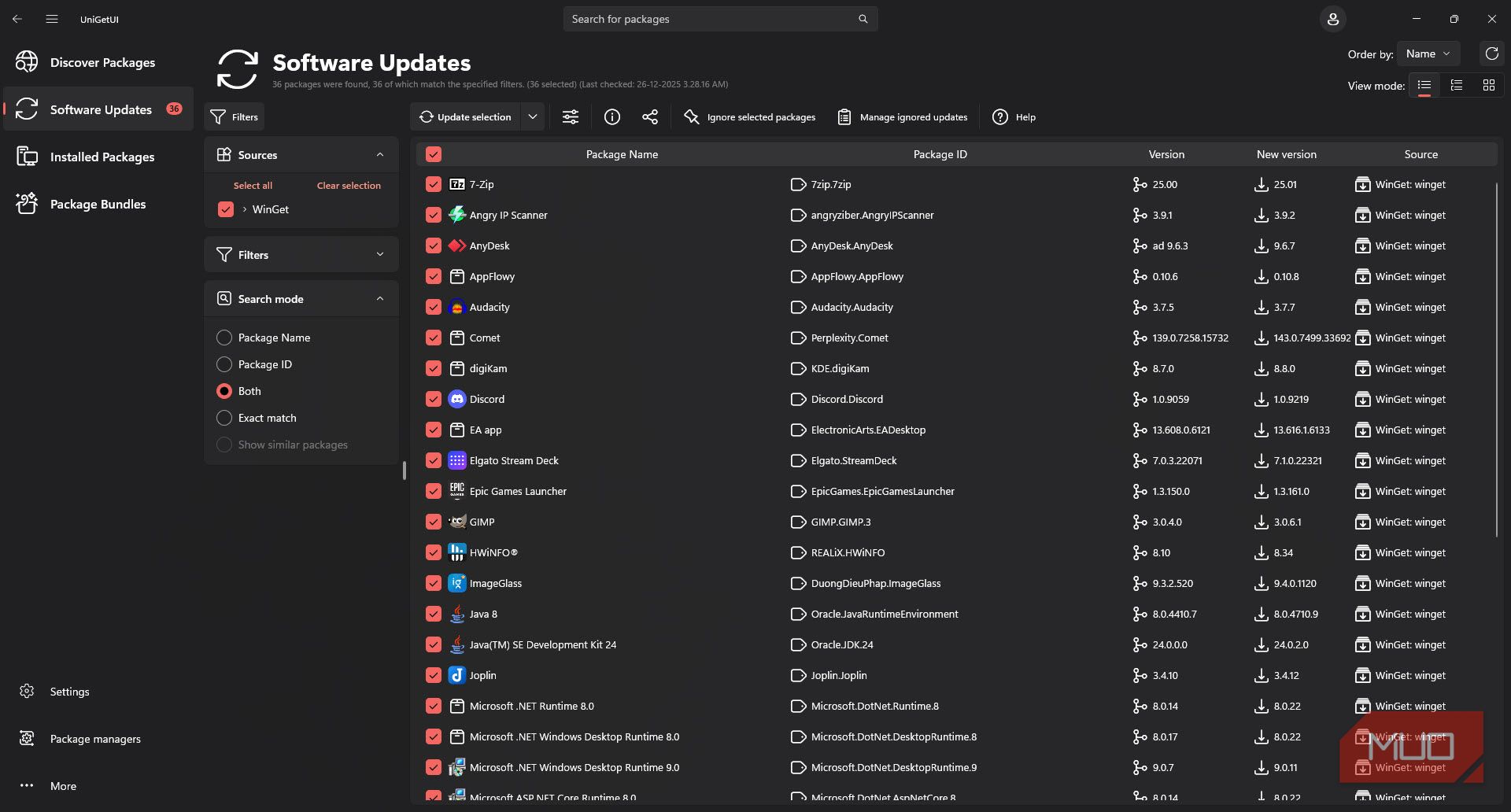1511x812 pixels.
Task: Expand the WinGet source tree arrow
Action: pyautogui.click(x=245, y=209)
